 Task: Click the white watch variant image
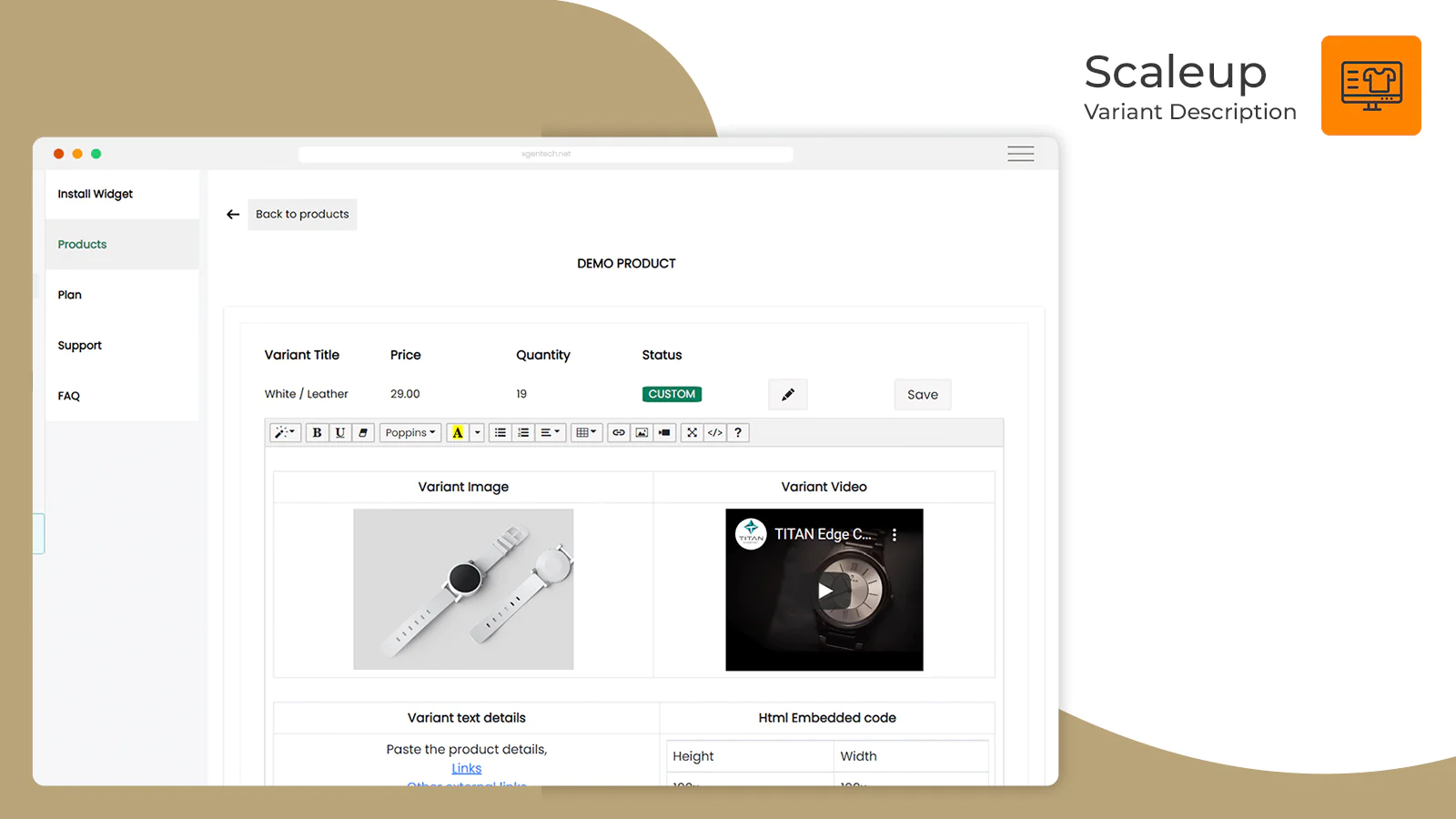(463, 590)
